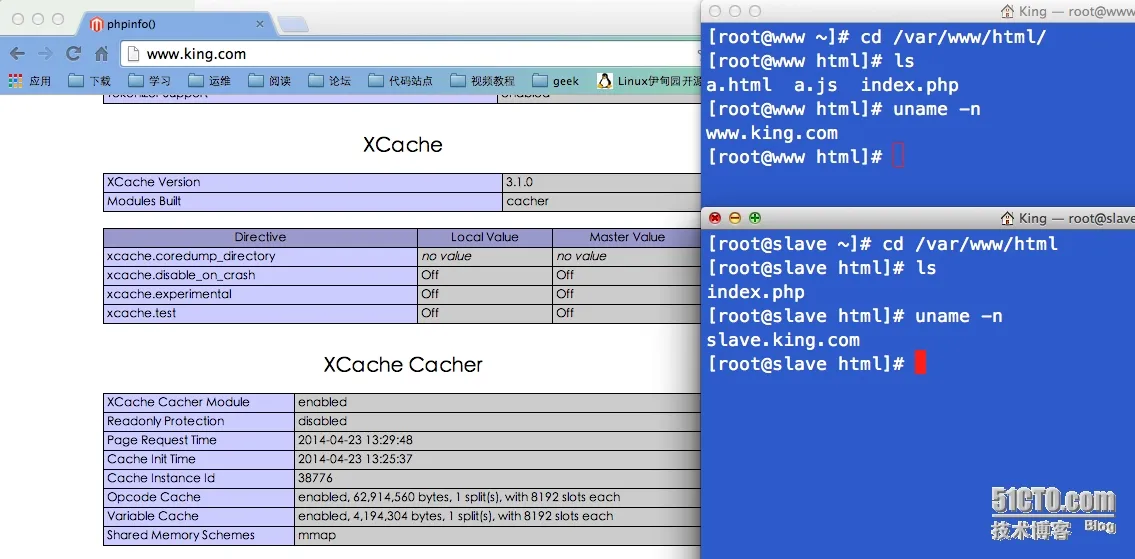Click the yellow minimize button on slave terminal
1135x559 pixels.
click(x=735, y=218)
